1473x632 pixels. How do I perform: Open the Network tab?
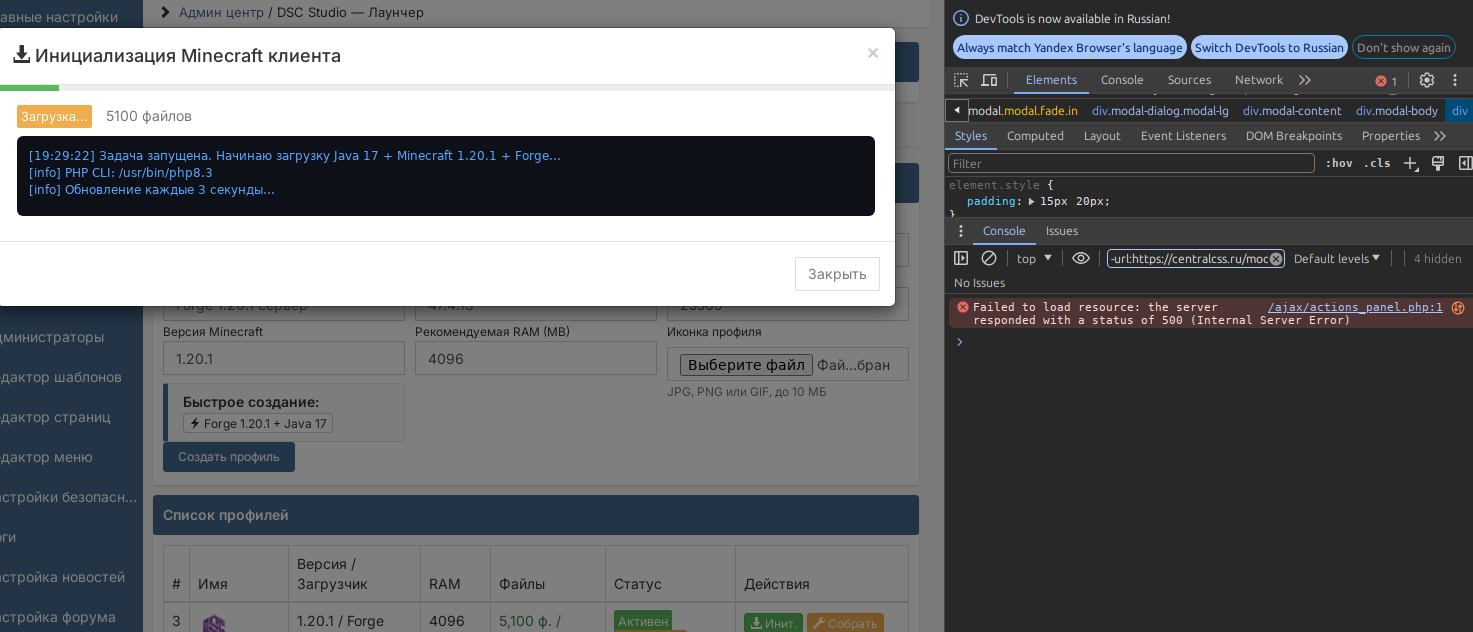click(1258, 80)
